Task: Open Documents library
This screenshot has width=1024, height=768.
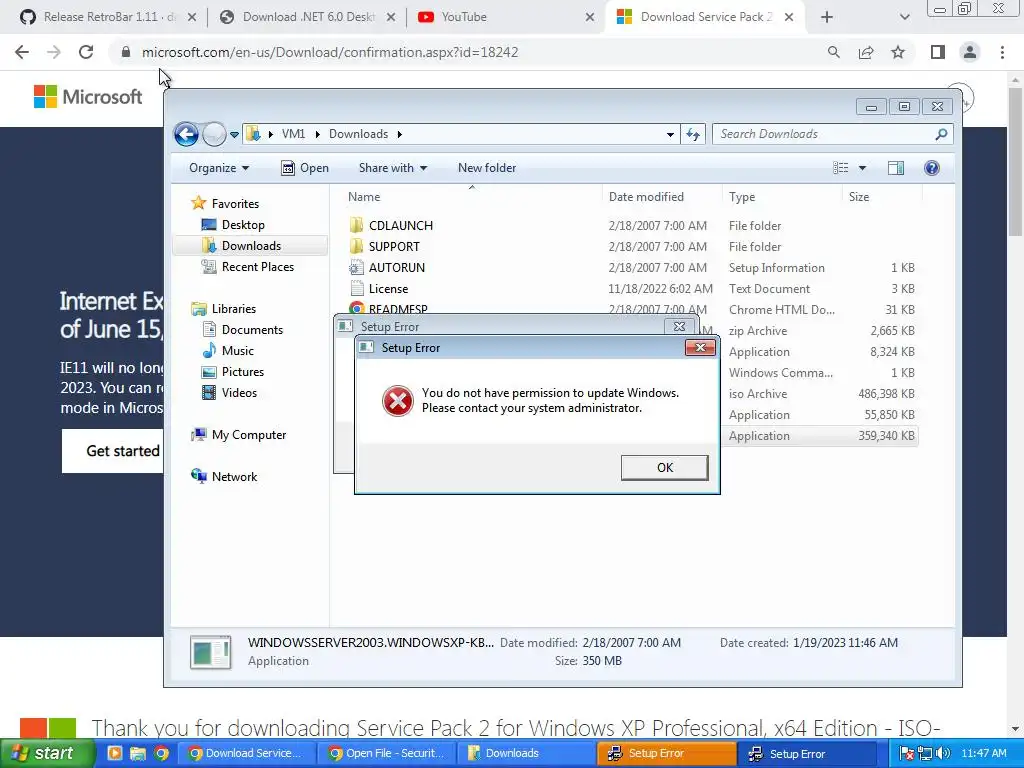Action: tap(242, 330)
